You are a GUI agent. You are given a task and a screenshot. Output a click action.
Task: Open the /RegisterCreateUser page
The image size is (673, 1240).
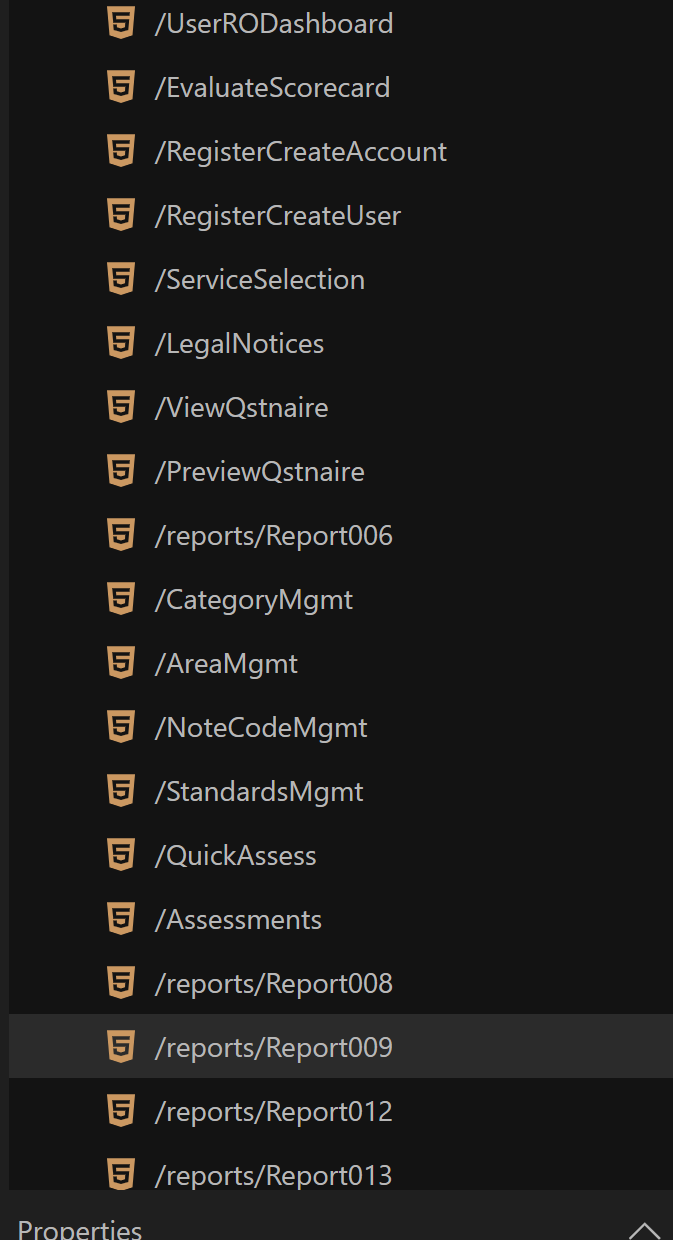pos(278,216)
